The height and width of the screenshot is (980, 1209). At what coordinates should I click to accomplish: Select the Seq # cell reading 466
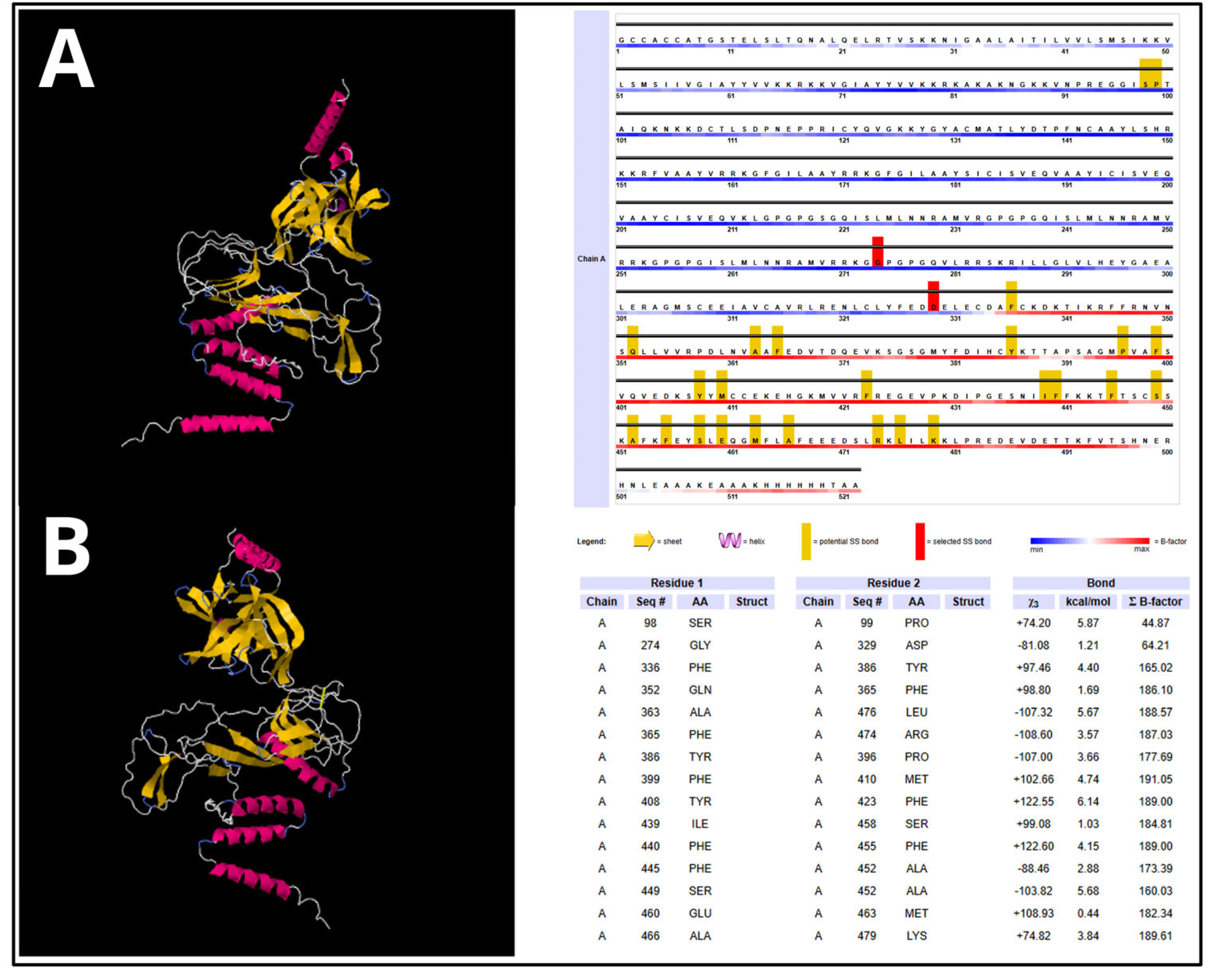[650, 935]
